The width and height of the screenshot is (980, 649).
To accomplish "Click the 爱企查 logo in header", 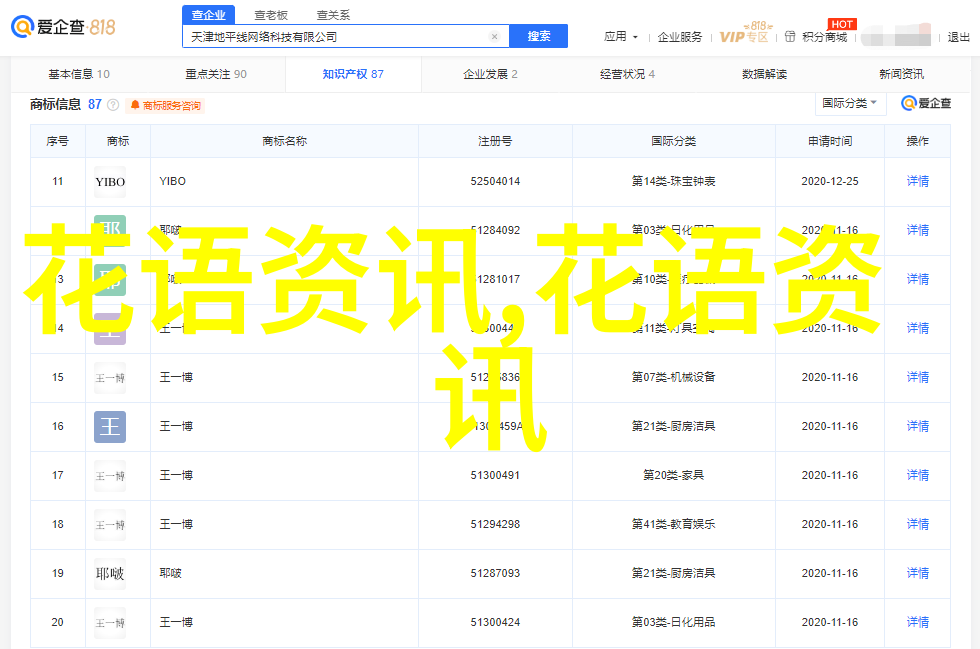I will point(64,28).
